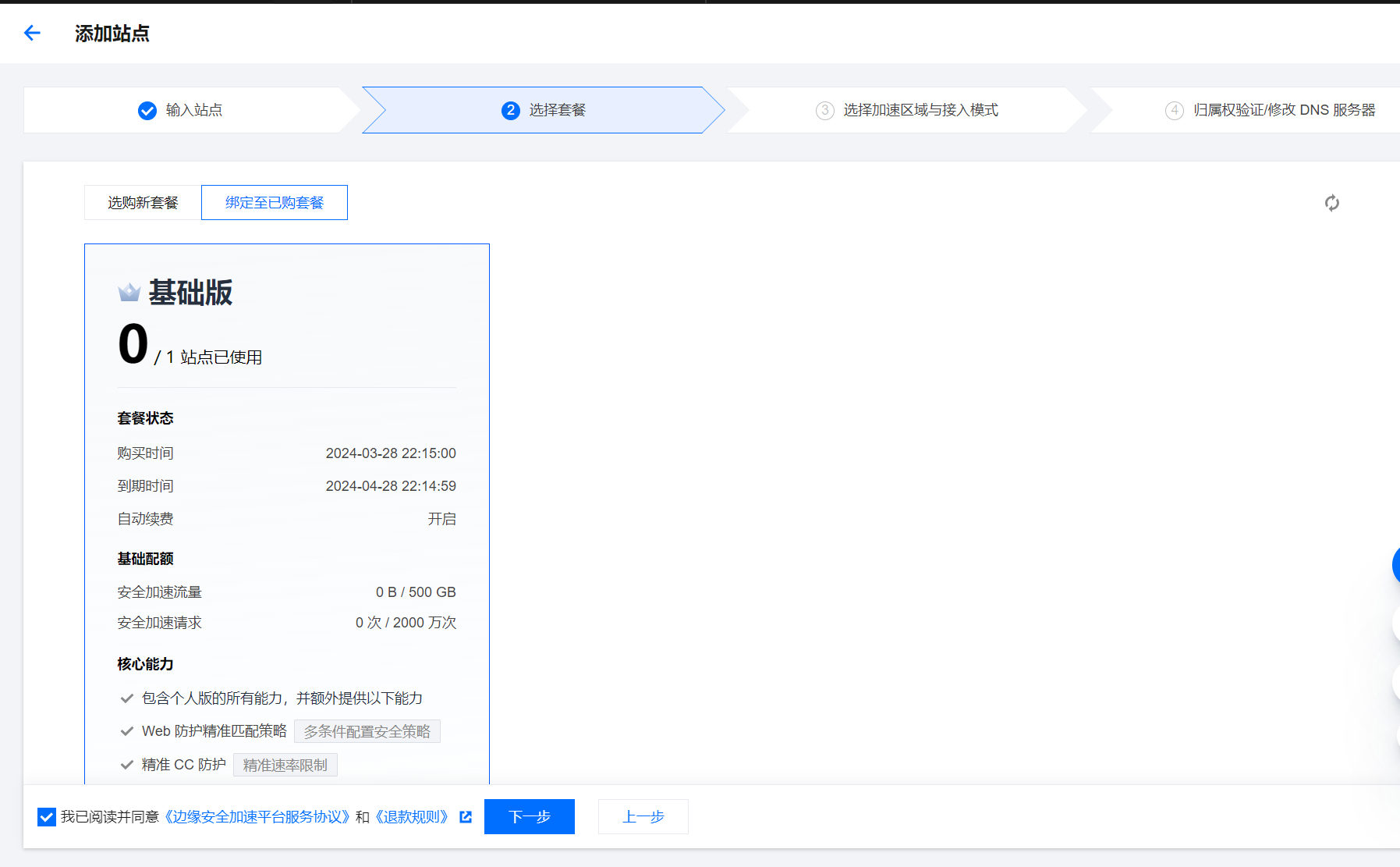The image size is (1400, 867).
Task: Click the 购买时间 label
Action: 146,453
